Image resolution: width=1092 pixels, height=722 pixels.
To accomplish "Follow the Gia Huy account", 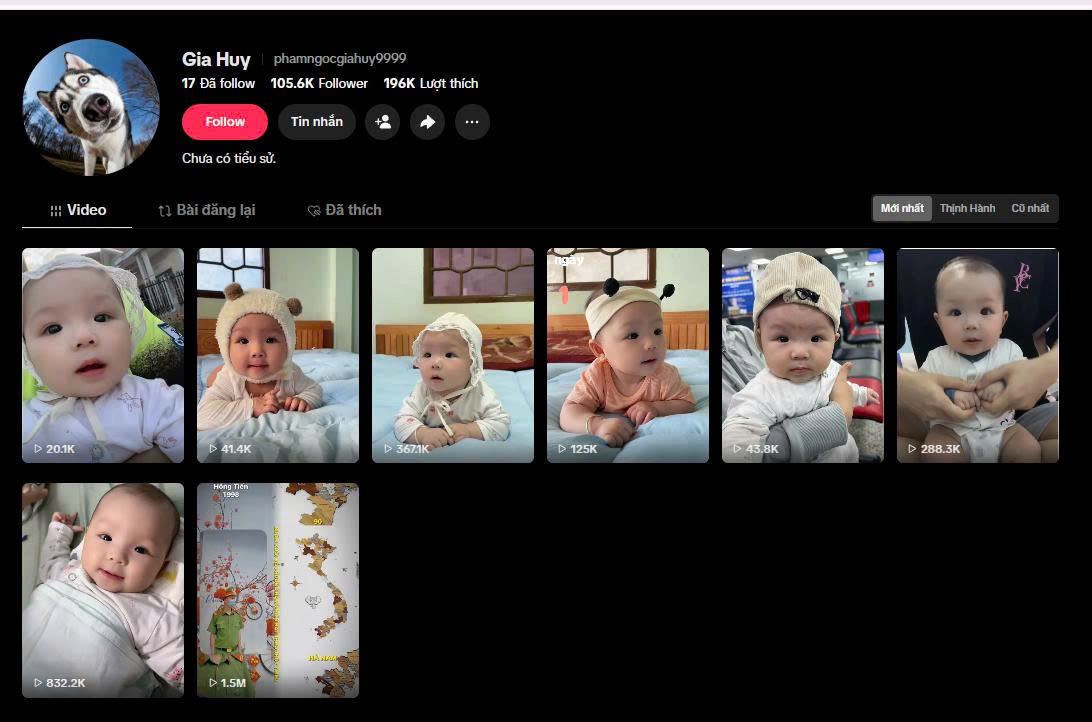I will 225,122.
